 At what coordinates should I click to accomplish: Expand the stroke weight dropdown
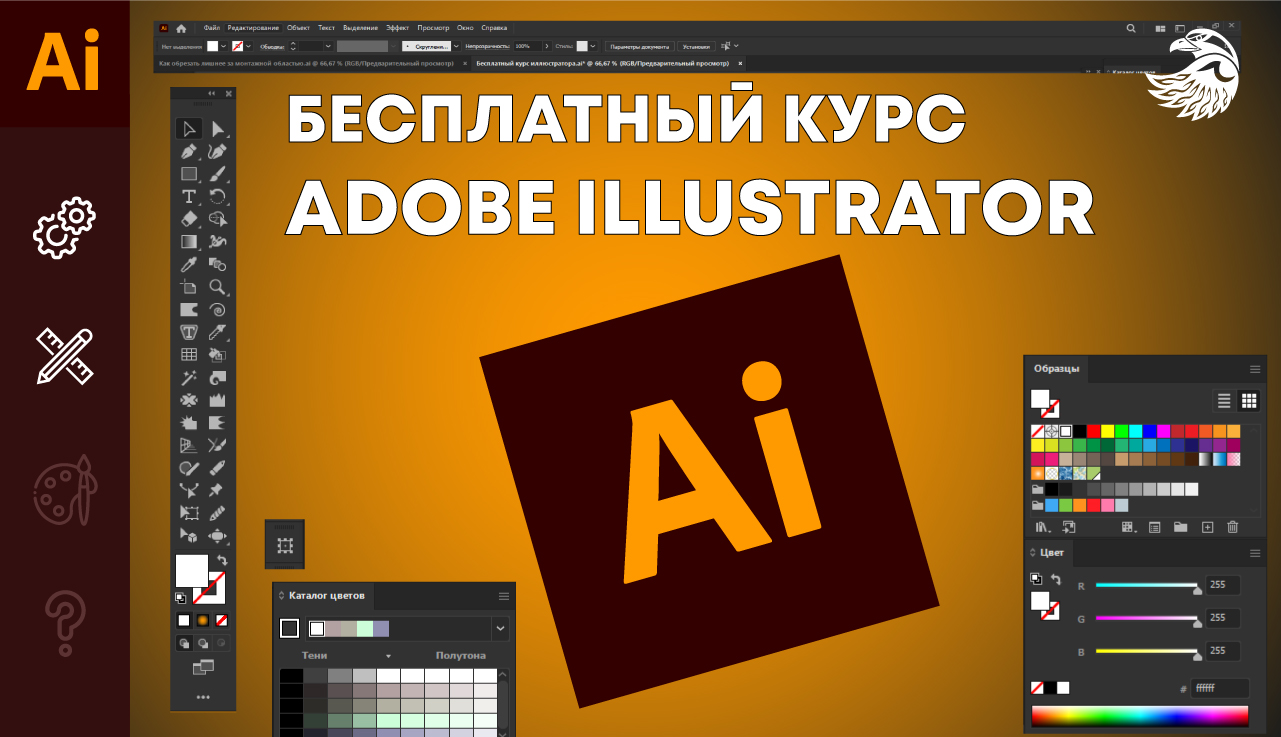pos(328,46)
